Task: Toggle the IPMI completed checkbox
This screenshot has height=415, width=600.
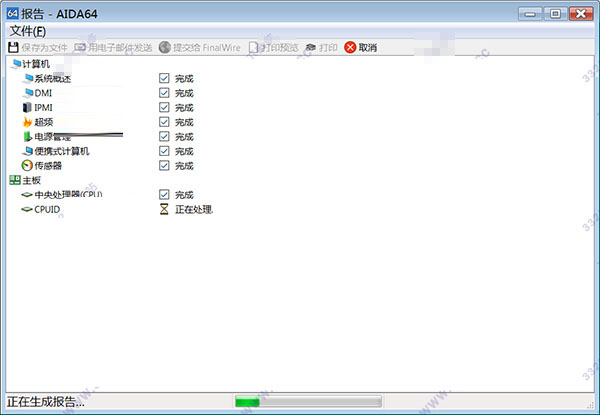Action: pos(164,107)
